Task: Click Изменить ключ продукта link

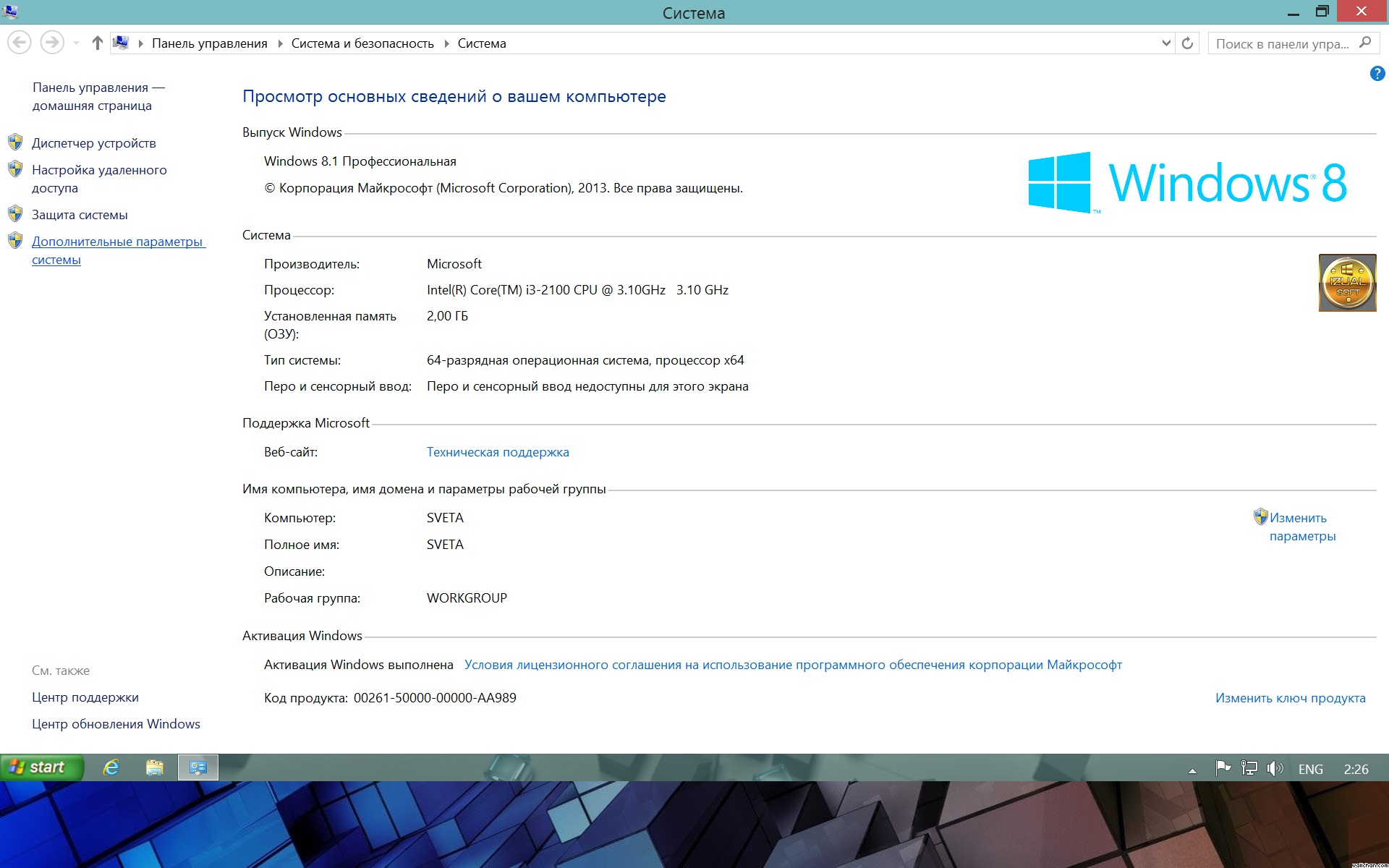Action: [x=1290, y=698]
